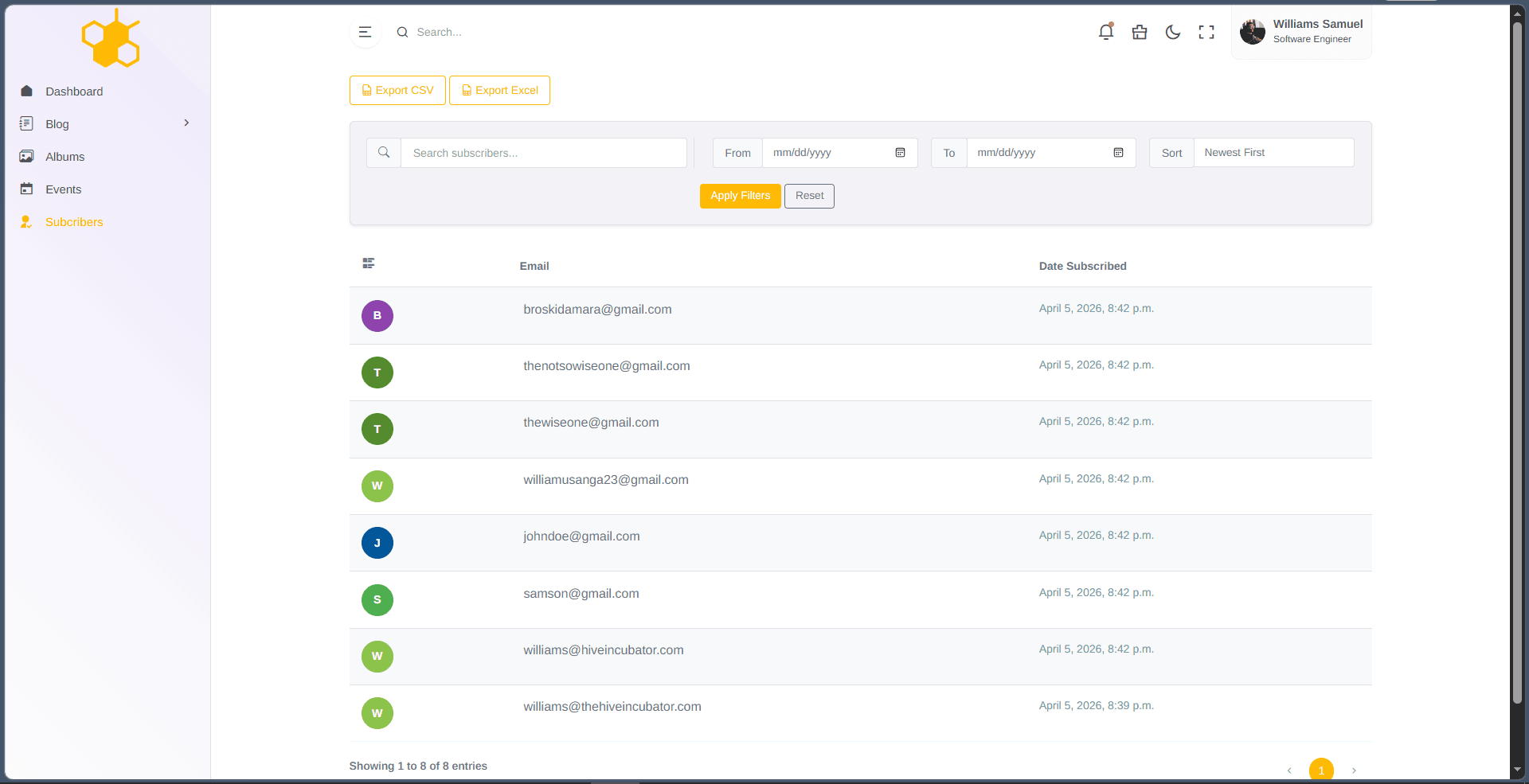Click the Albums picture icon
The image size is (1529, 784).
pyautogui.click(x=26, y=156)
